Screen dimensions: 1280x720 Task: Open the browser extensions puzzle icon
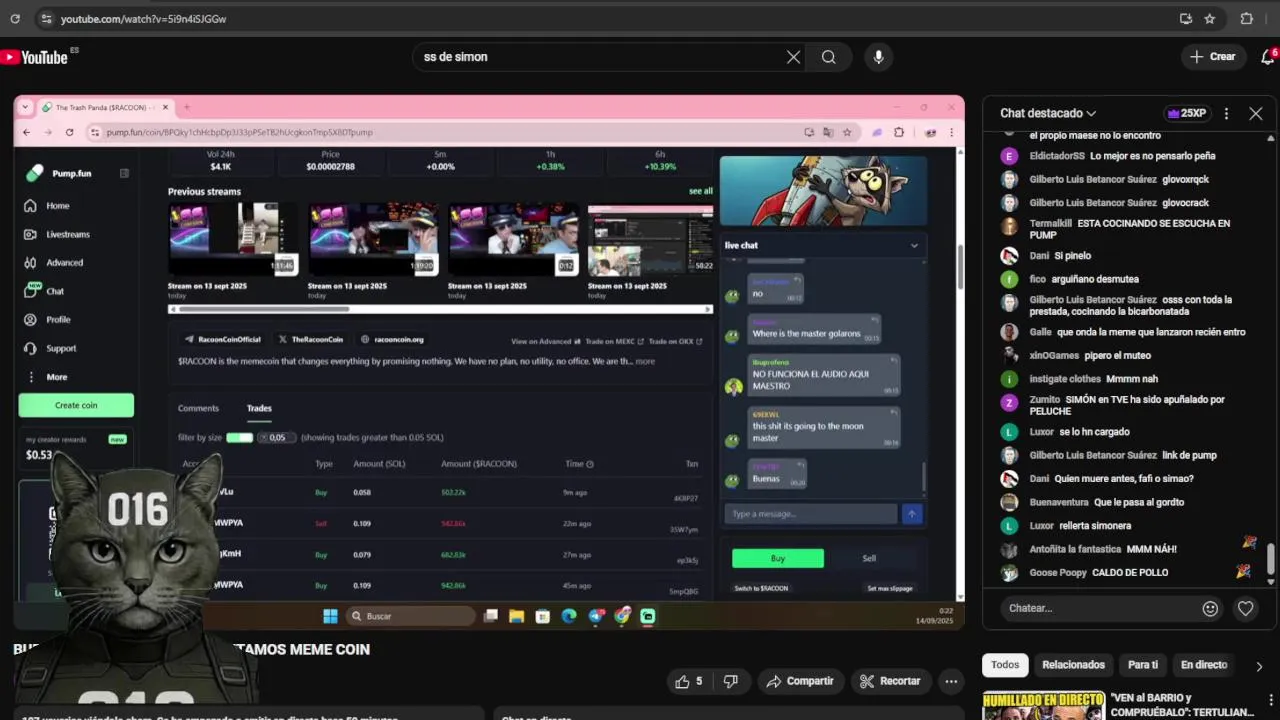point(1246,18)
